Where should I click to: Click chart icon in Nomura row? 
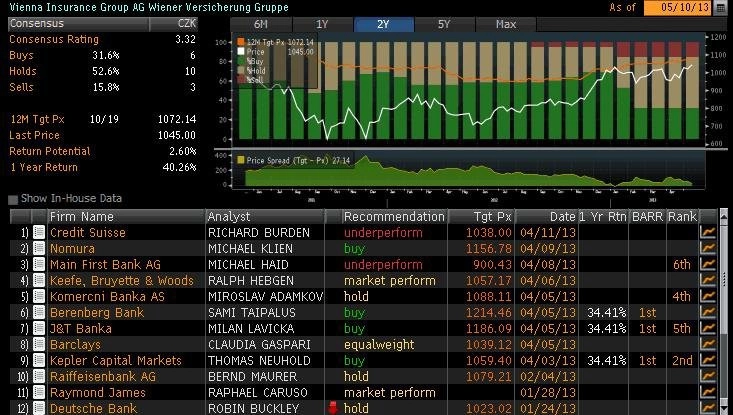click(708, 248)
